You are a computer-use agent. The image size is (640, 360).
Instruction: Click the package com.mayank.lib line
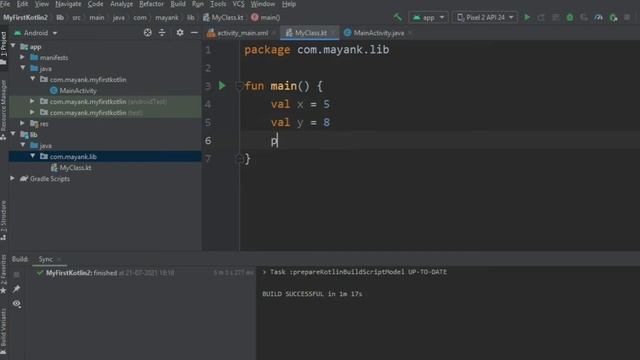[x=317, y=50]
